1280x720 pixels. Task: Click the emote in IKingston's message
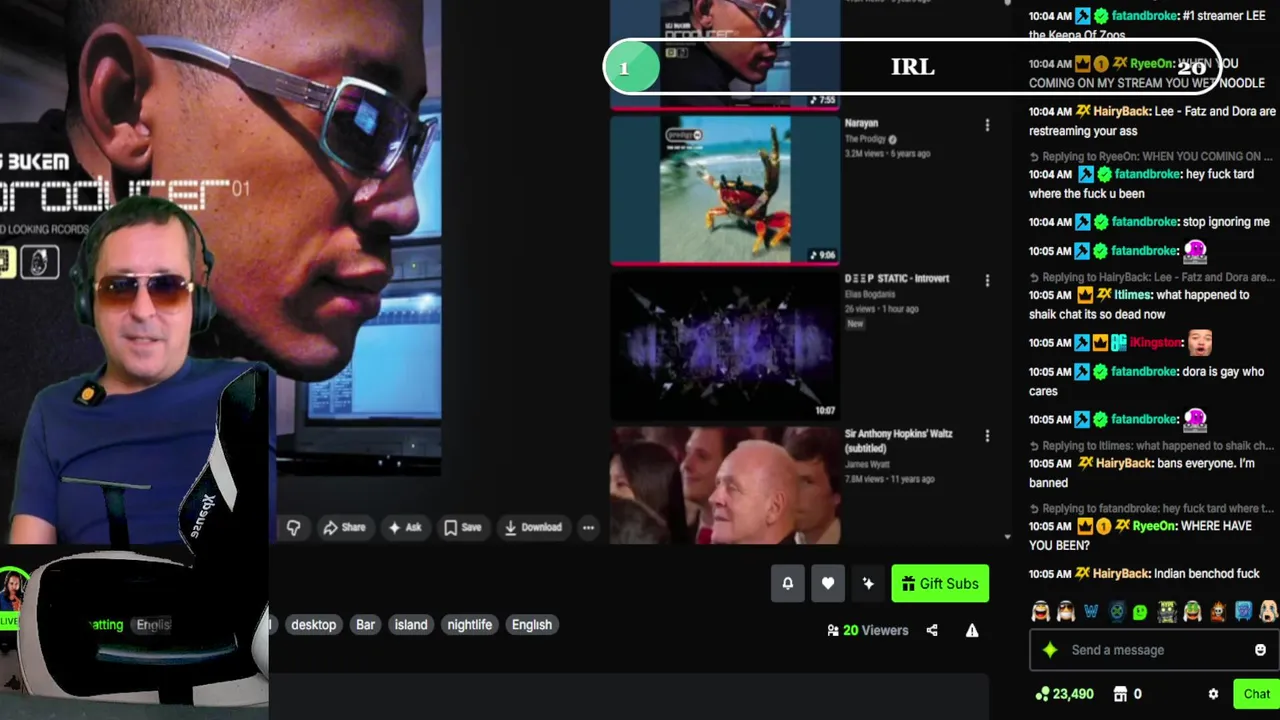(x=1200, y=343)
